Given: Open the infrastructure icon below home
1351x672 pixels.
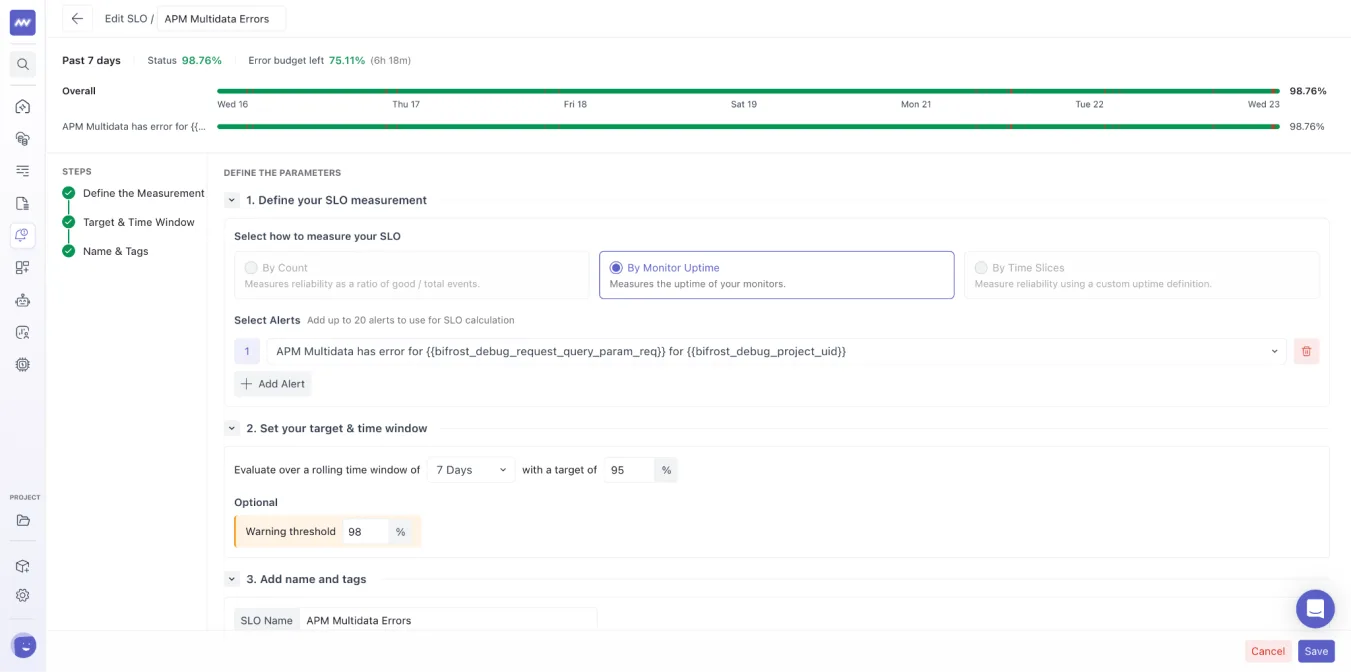Looking at the screenshot, I should click(x=22, y=138).
